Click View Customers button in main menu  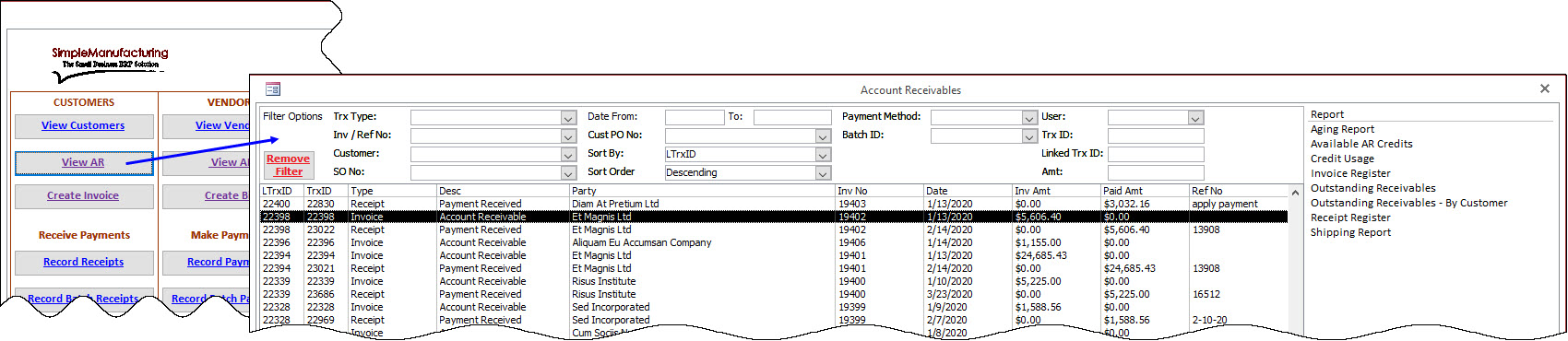pyautogui.click(x=83, y=125)
